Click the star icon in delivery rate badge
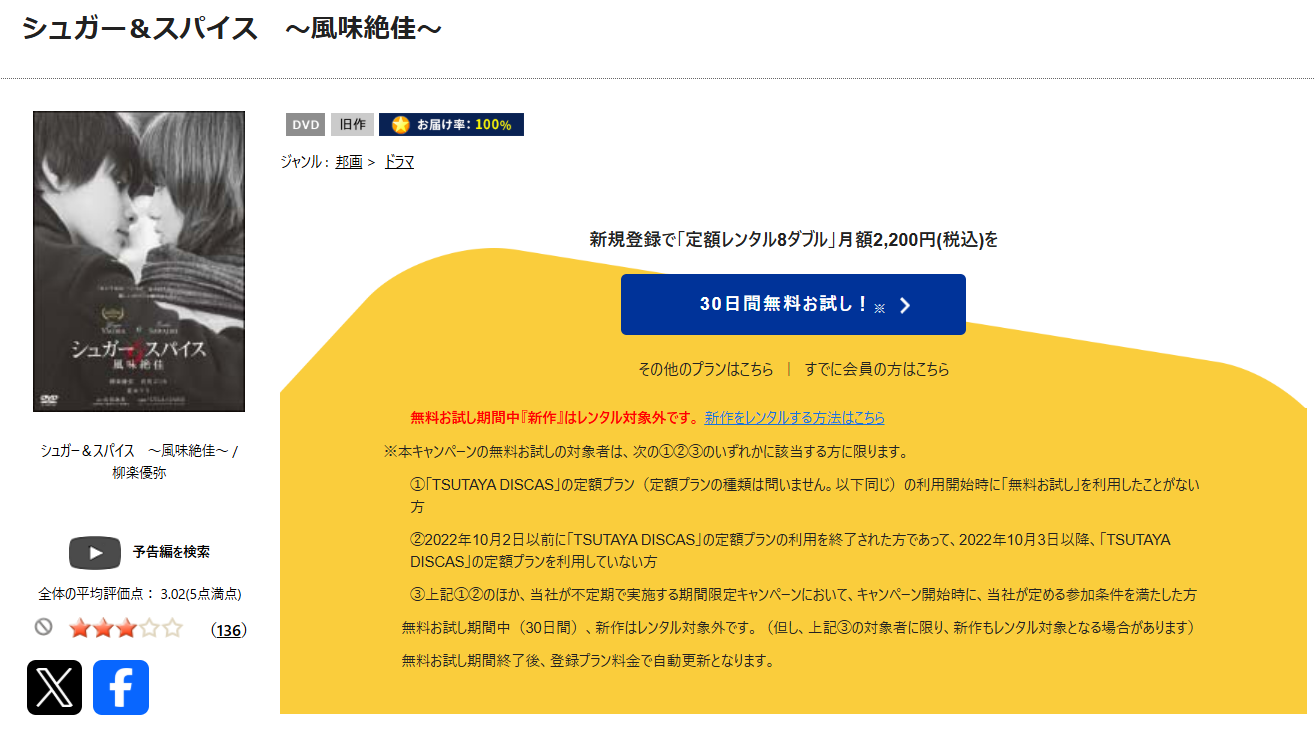The image size is (1315, 732). click(401, 125)
